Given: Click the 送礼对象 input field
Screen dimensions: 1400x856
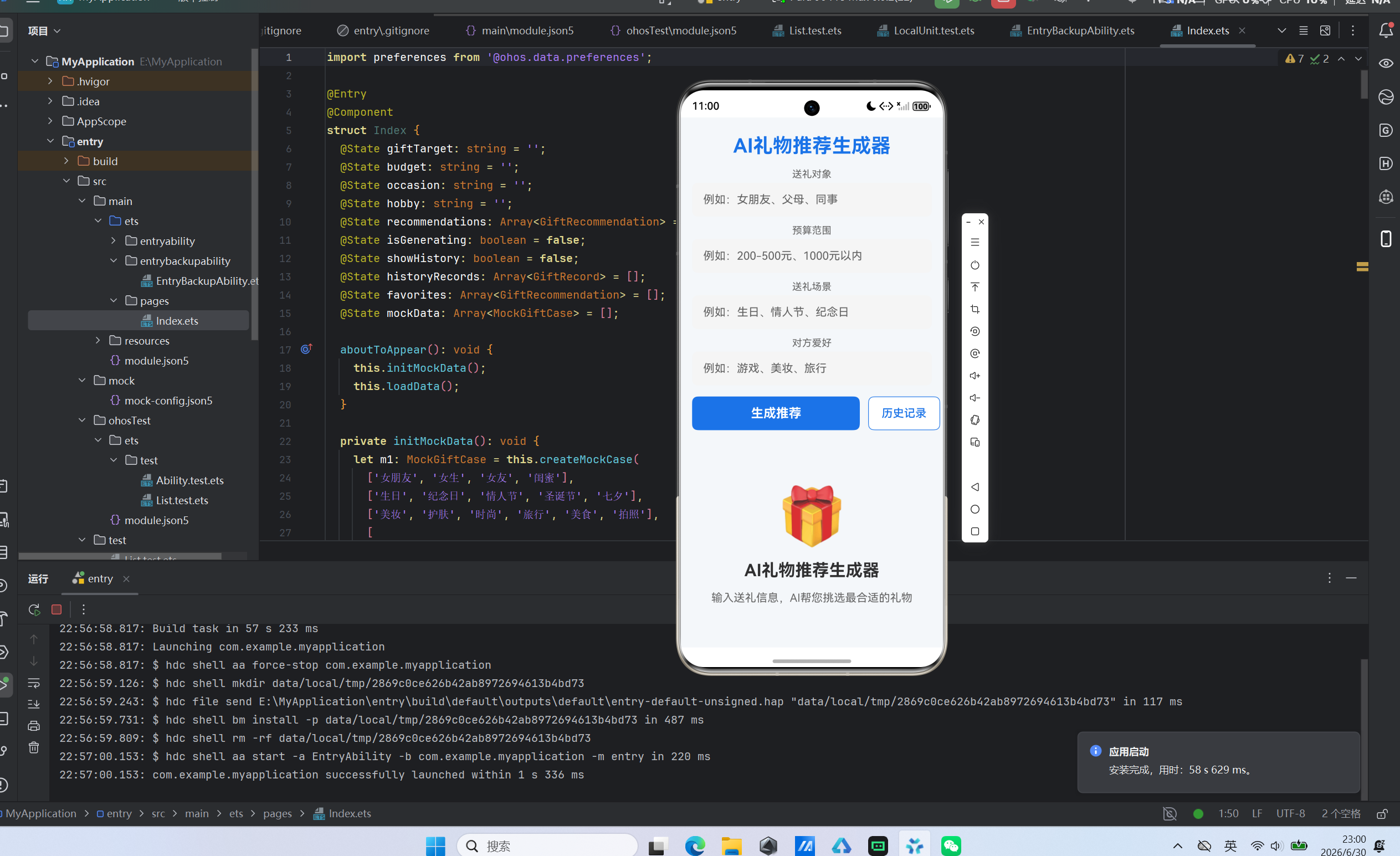Looking at the screenshot, I should coord(812,199).
